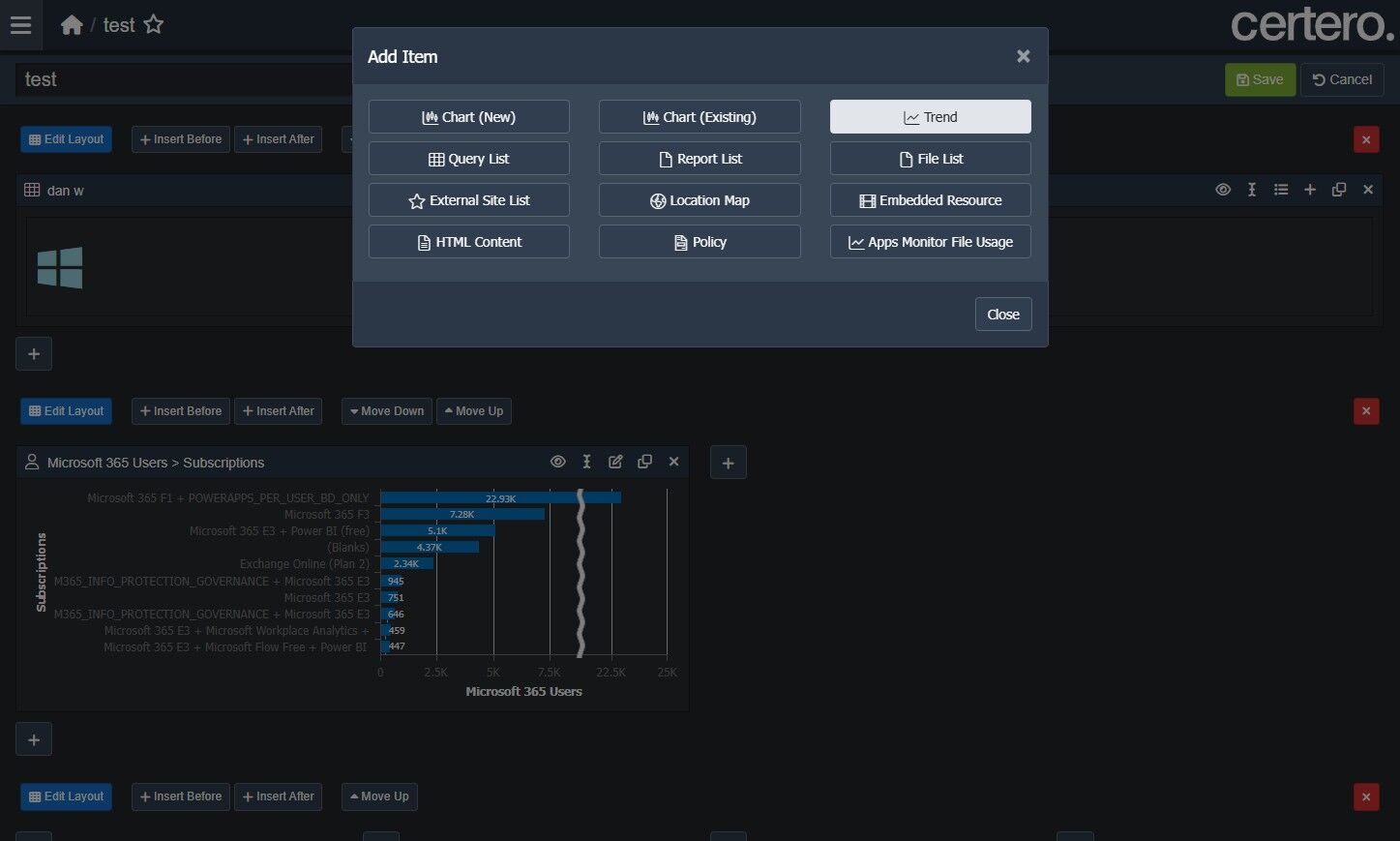Toggle visibility of Microsoft 365 Users panel

(558, 462)
